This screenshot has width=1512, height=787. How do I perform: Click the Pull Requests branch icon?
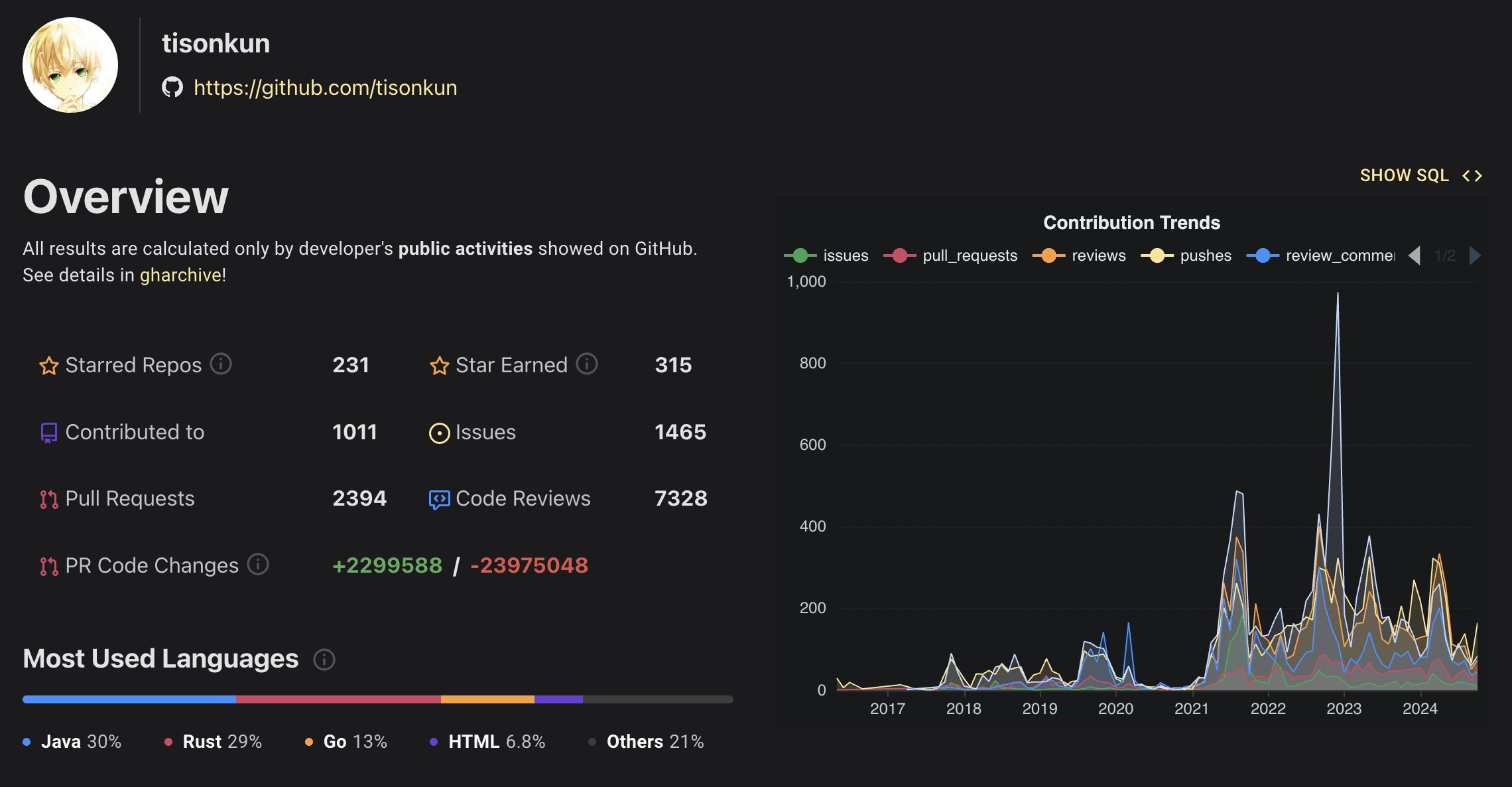point(49,499)
